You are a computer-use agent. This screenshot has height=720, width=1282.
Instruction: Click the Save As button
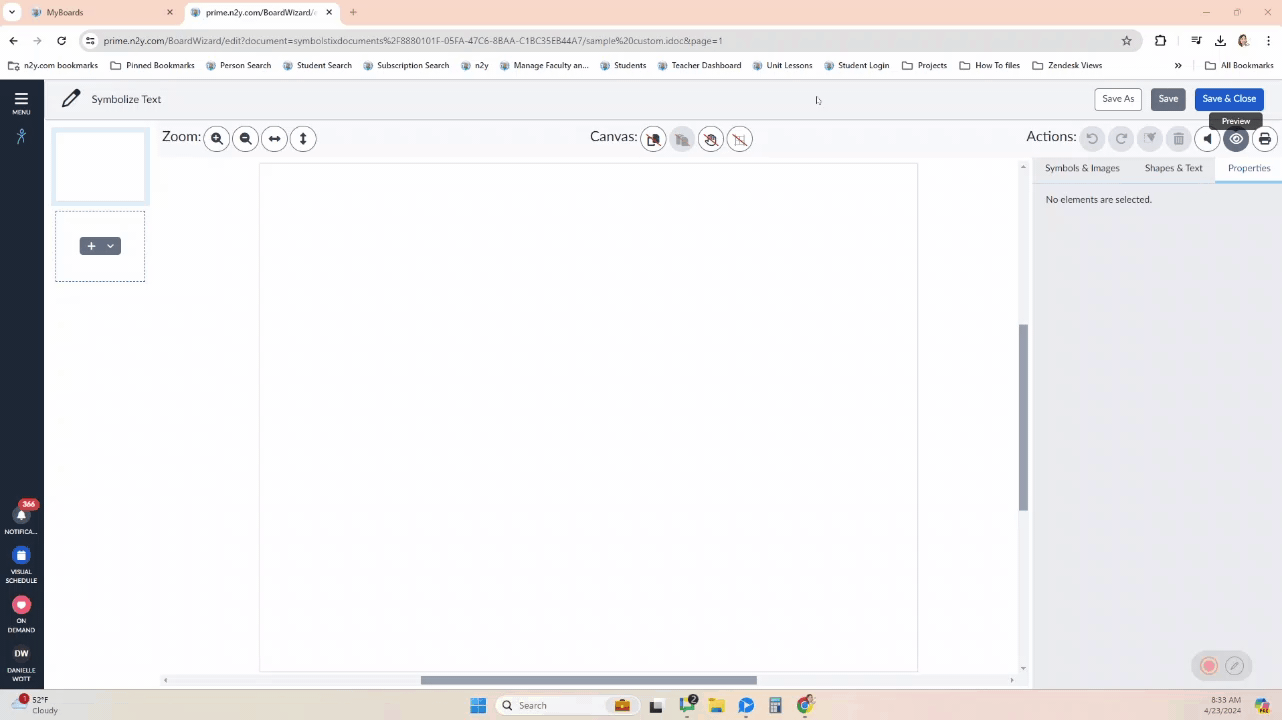click(x=1118, y=99)
